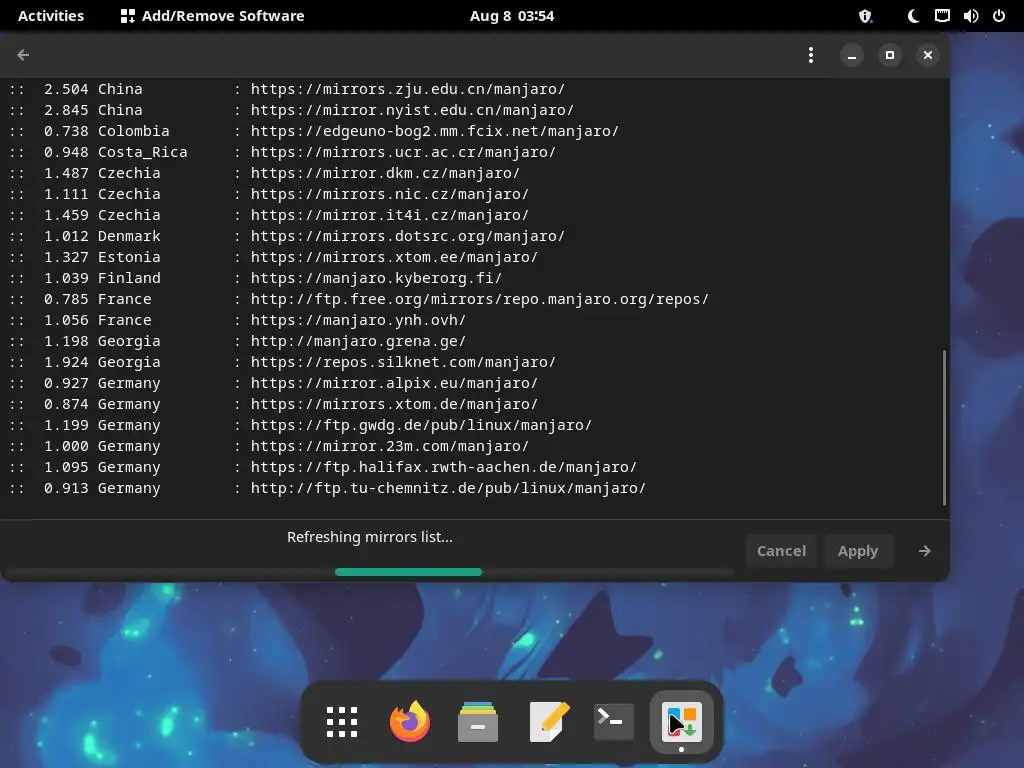Cancel the mirror refresh

(781, 551)
